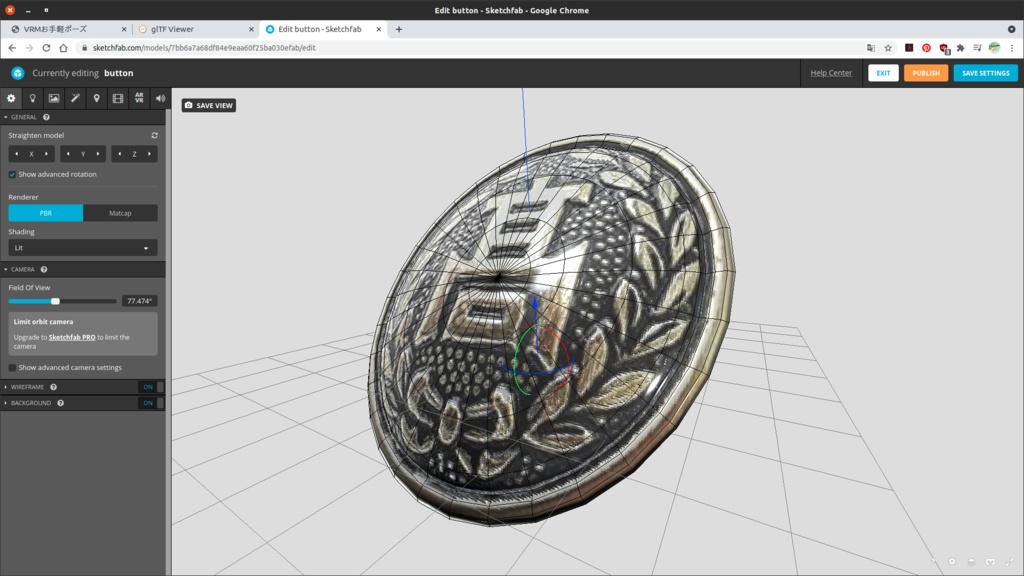The image size is (1024, 576).
Task: Click the viewer help question-mark icon
Action: [x=933, y=562]
